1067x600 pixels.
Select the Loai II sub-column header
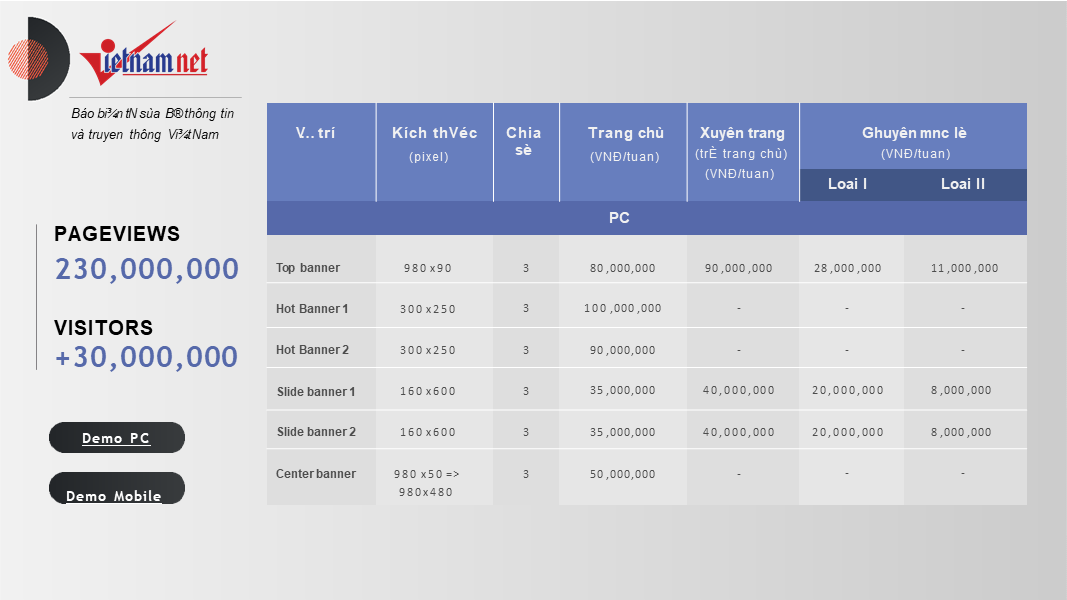(962, 184)
